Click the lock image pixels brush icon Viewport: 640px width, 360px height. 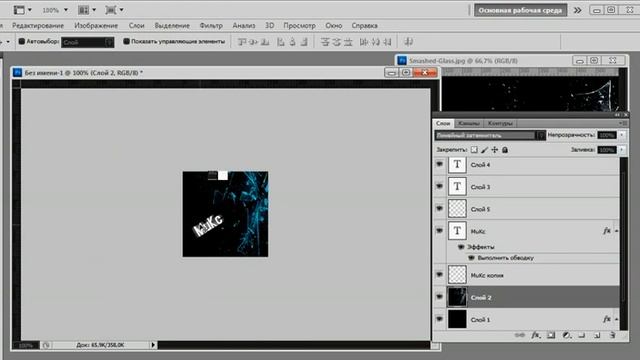click(x=484, y=150)
